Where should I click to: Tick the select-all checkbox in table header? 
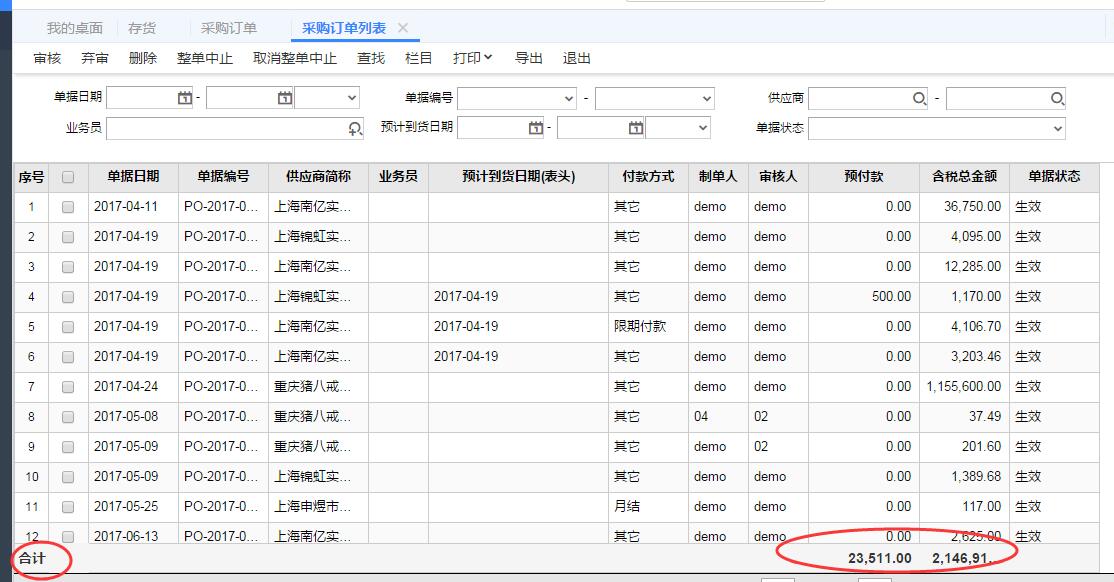click(68, 177)
